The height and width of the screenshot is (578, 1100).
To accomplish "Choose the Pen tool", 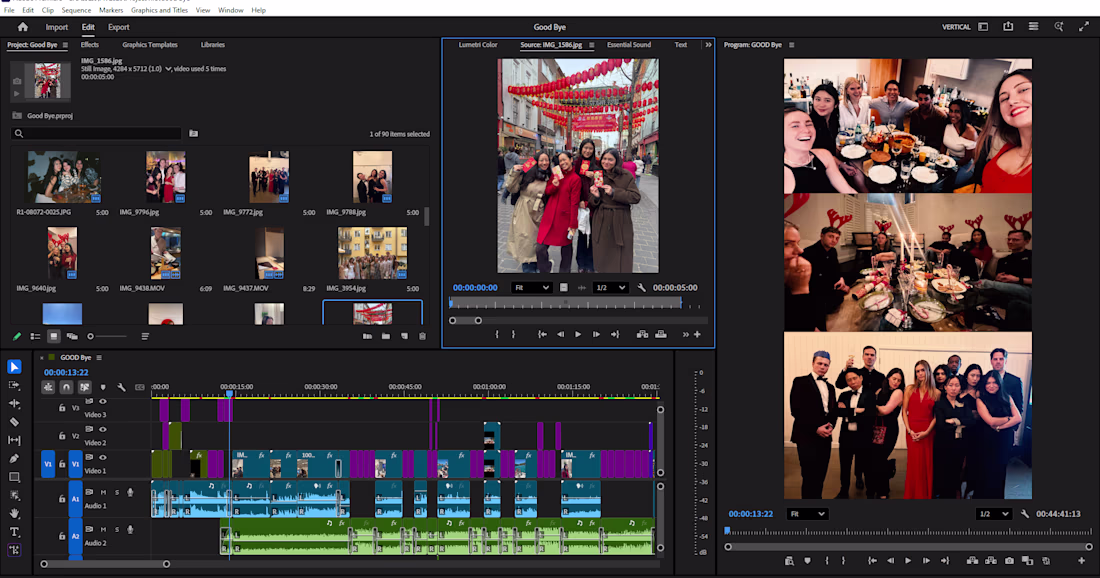I will click(14, 458).
